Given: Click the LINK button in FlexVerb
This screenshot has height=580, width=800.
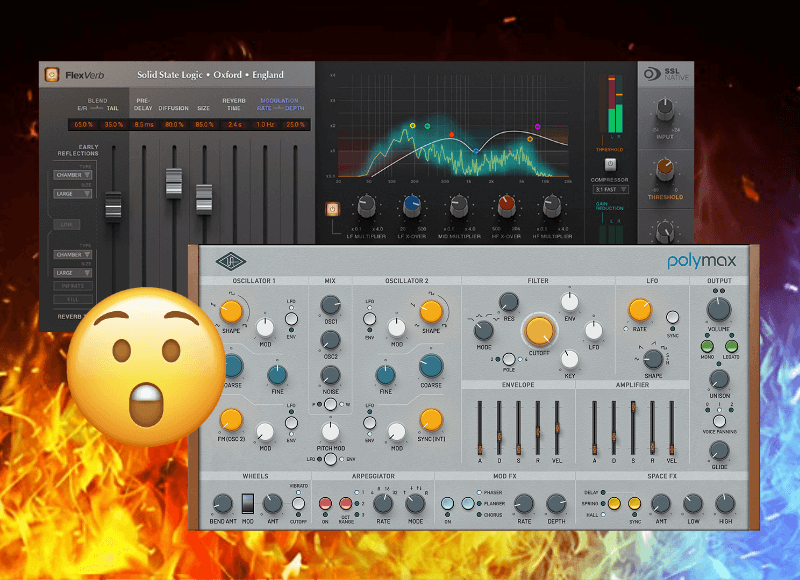Looking at the screenshot, I should pyautogui.click(x=67, y=224).
